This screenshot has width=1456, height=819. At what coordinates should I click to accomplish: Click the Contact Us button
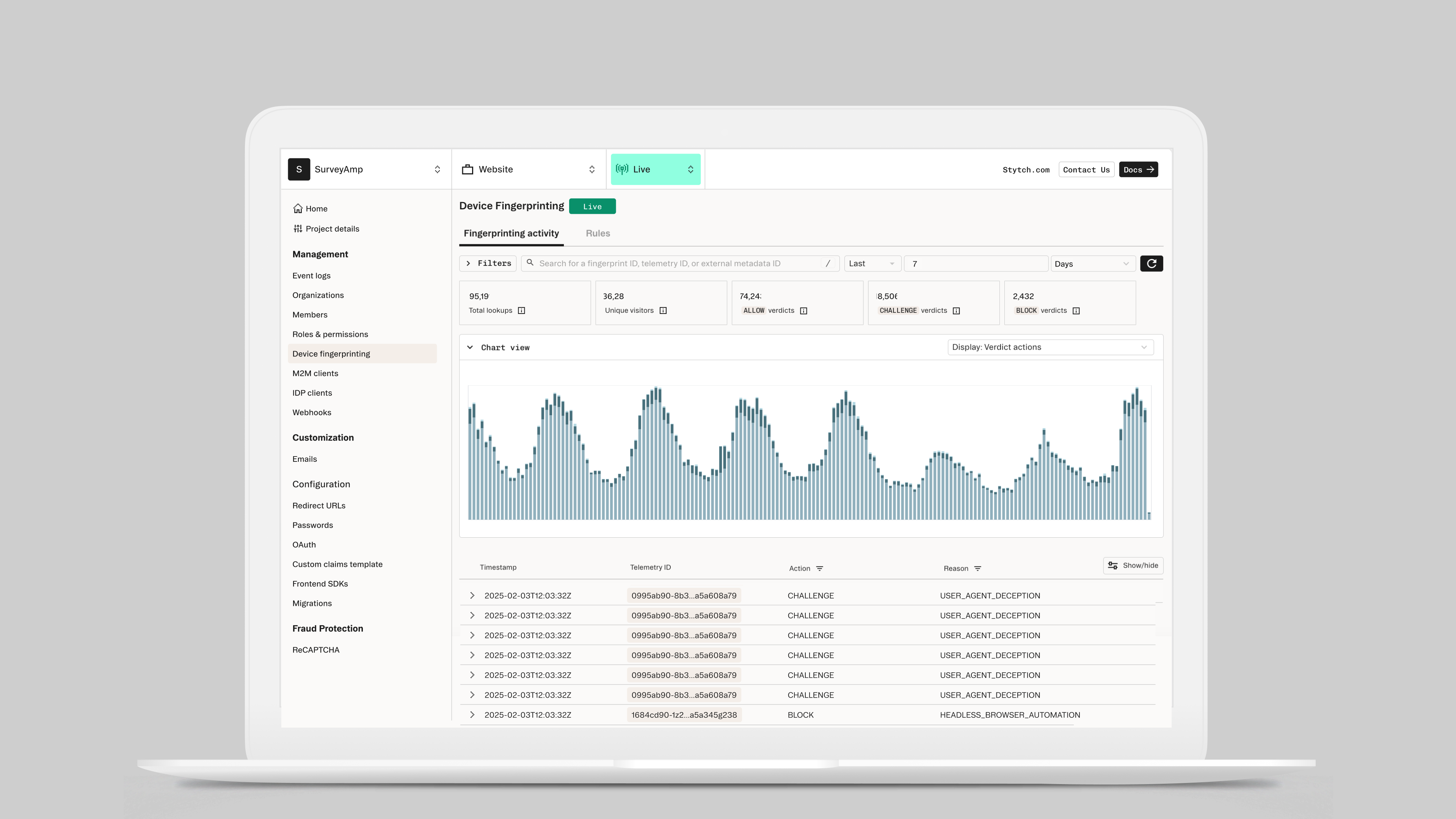click(1086, 169)
